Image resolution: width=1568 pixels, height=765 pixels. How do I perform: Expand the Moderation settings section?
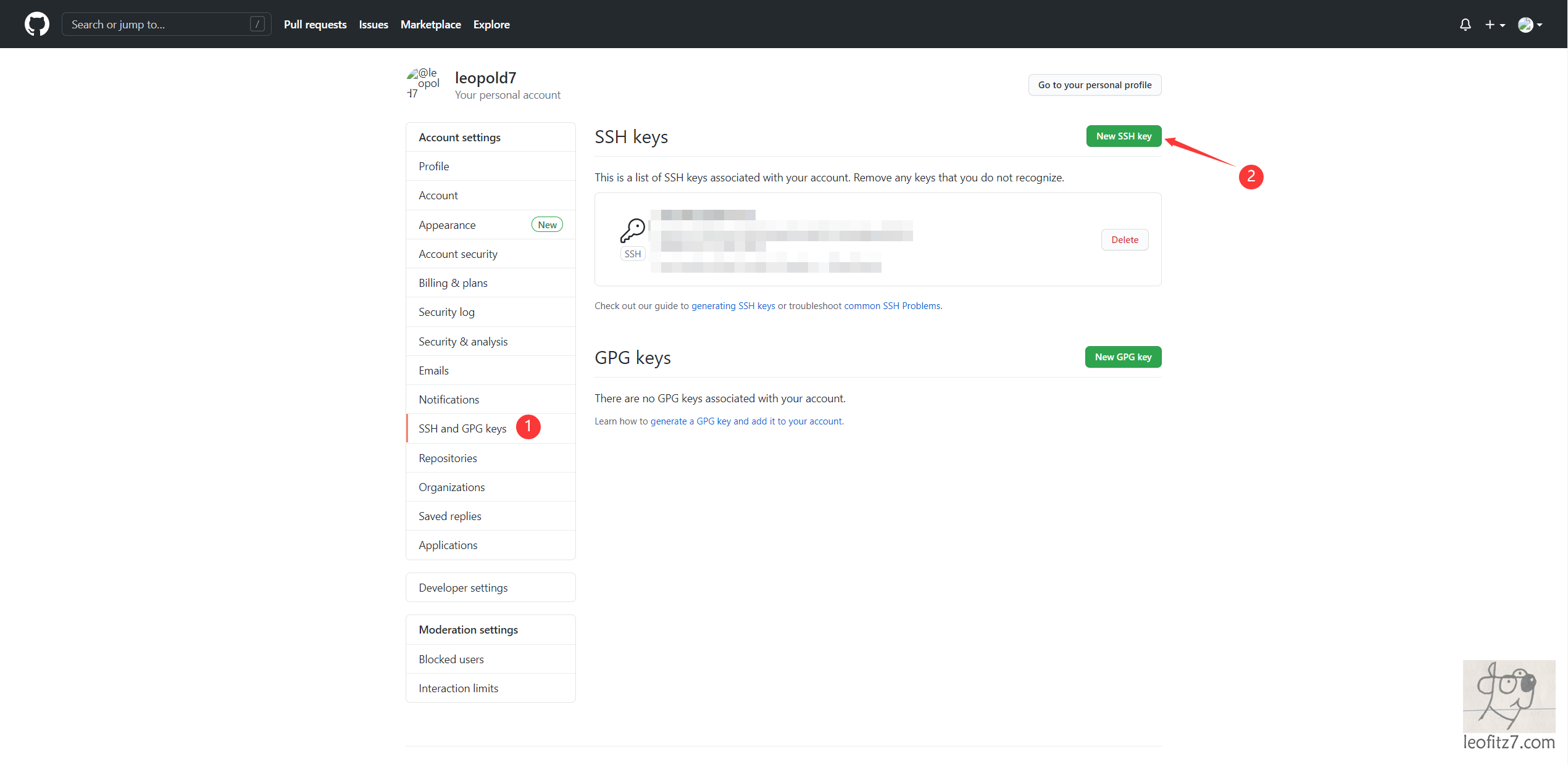pos(468,629)
